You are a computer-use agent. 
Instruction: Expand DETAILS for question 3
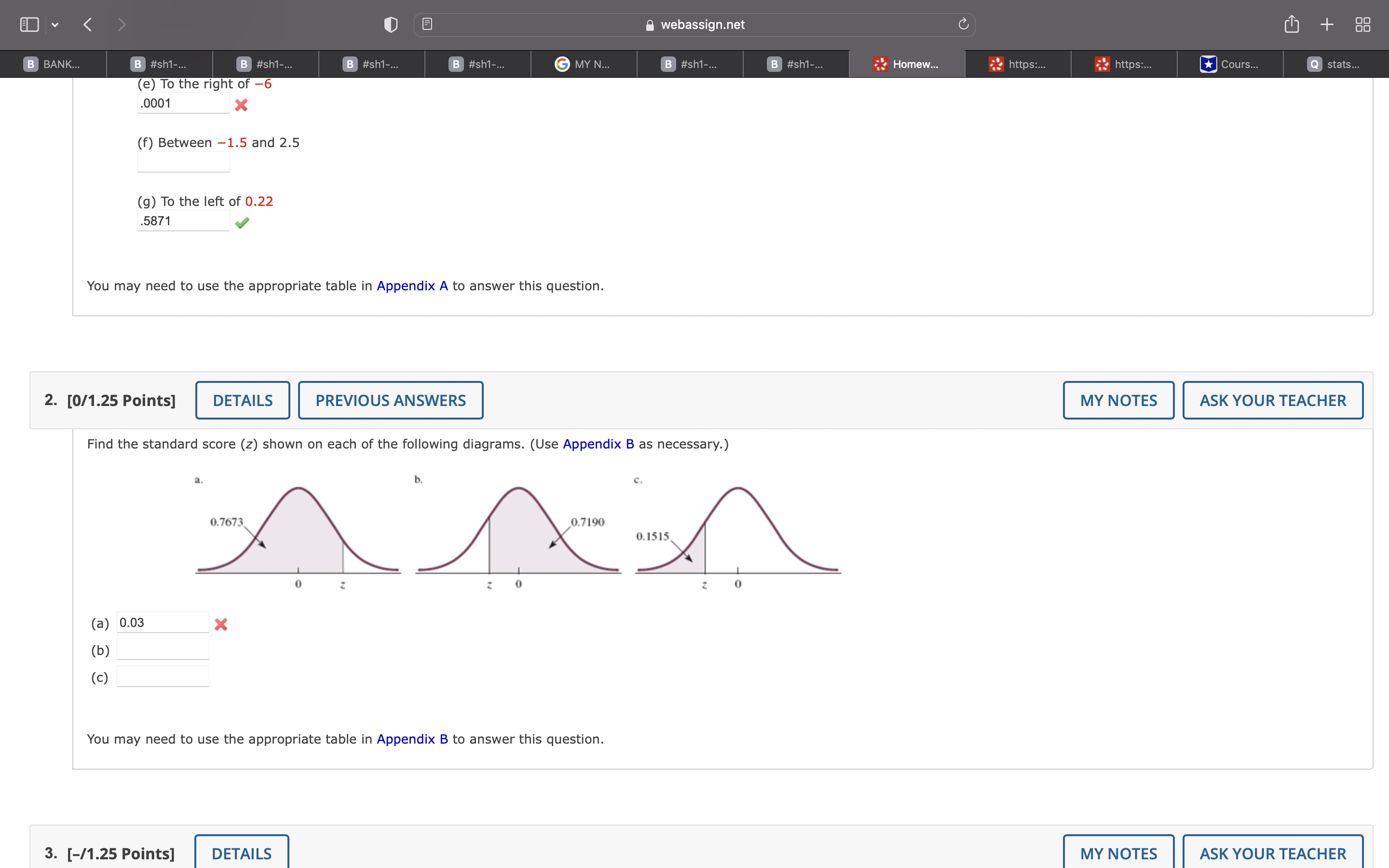click(x=242, y=853)
